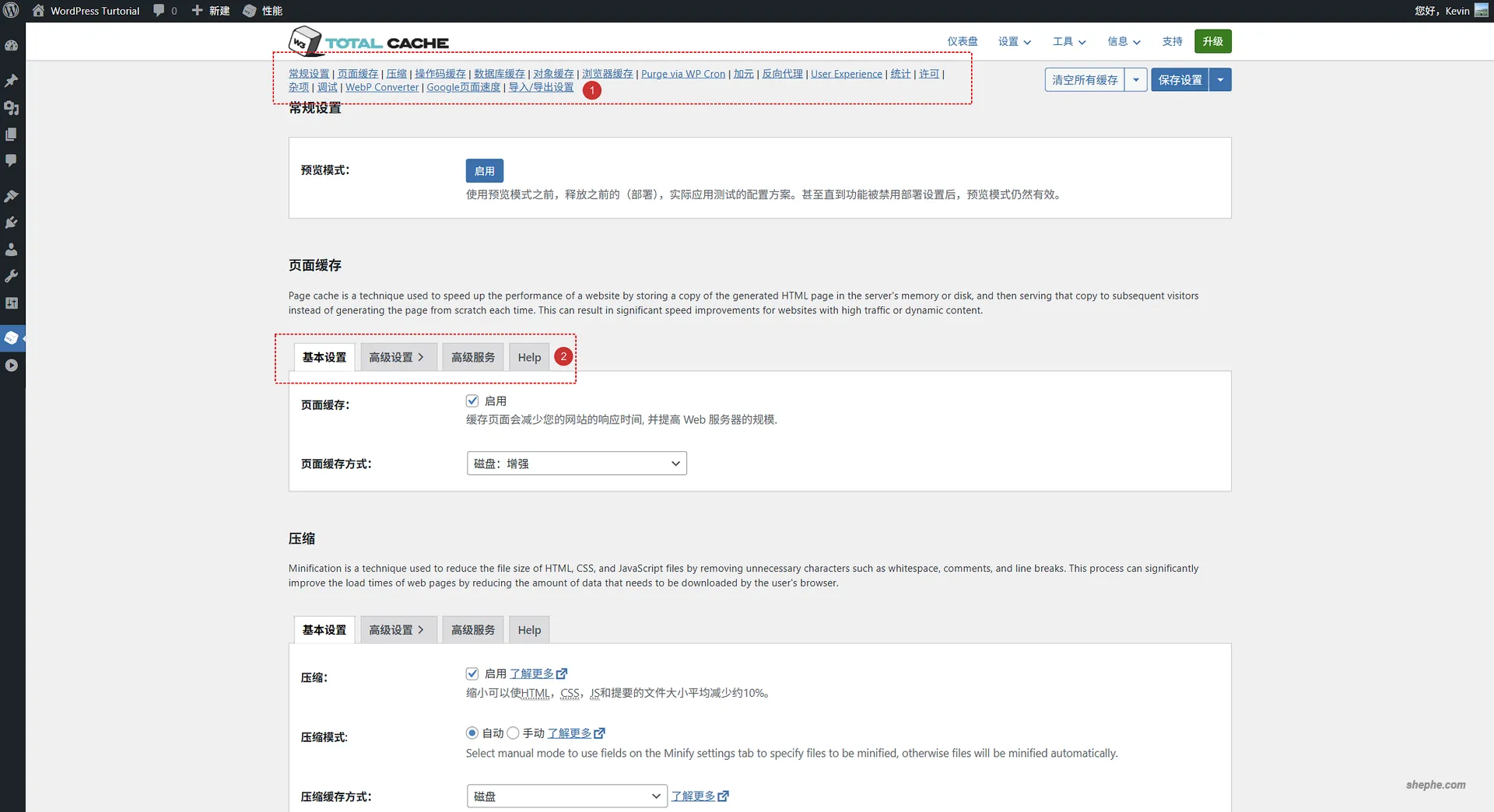The height and width of the screenshot is (812, 1494).
Task: Open the 高级设置 tab under 压缩
Action: (398, 629)
